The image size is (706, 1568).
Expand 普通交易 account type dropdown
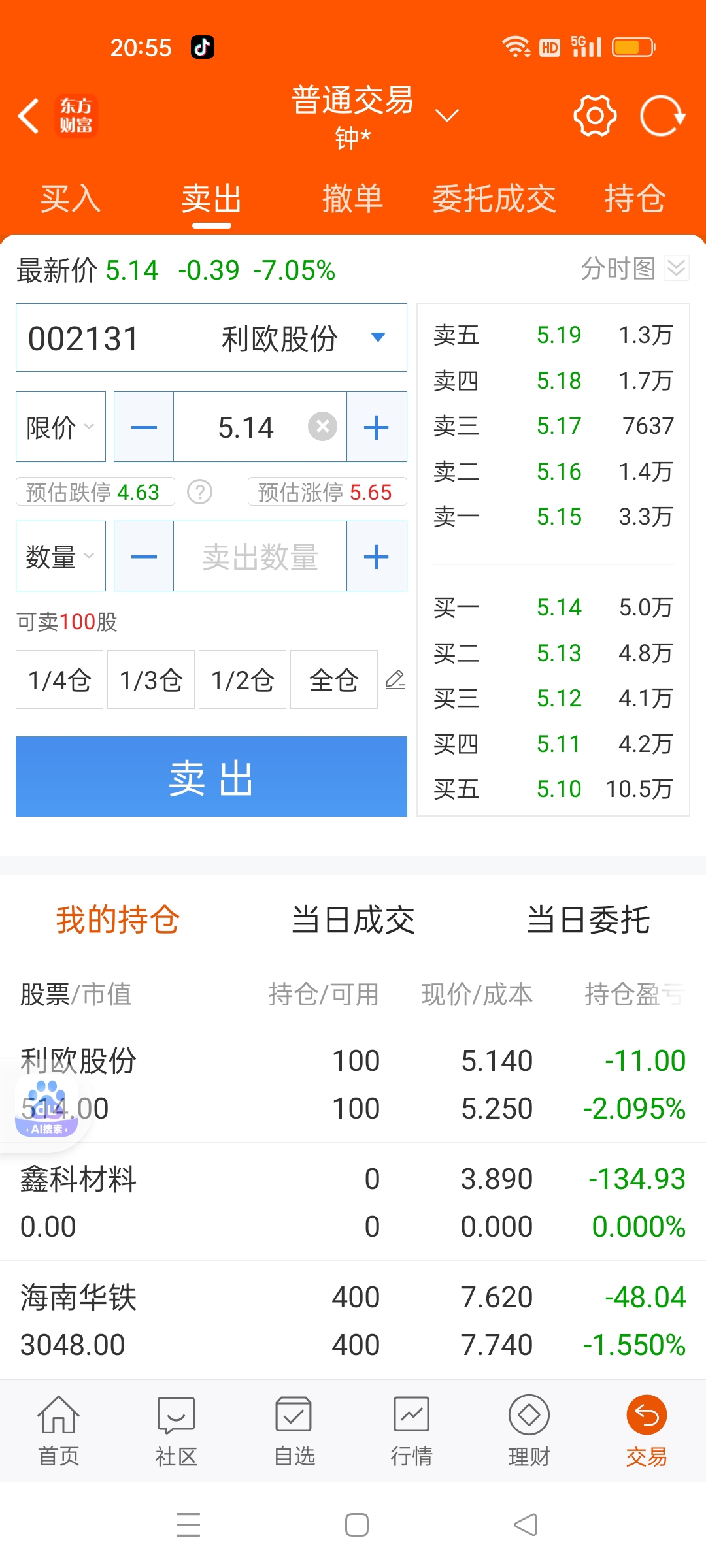click(x=447, y=116)
